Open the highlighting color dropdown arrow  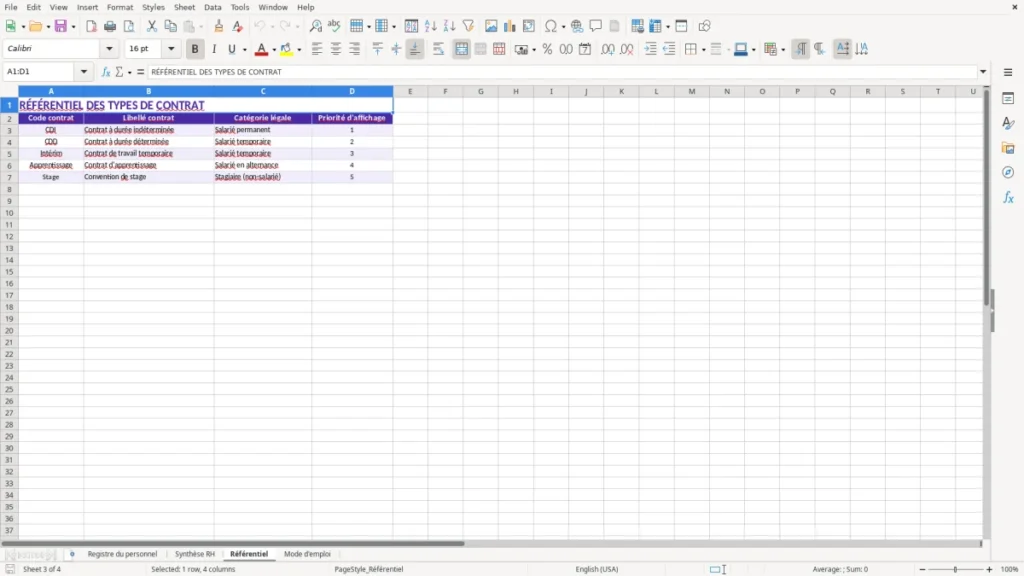299,49
